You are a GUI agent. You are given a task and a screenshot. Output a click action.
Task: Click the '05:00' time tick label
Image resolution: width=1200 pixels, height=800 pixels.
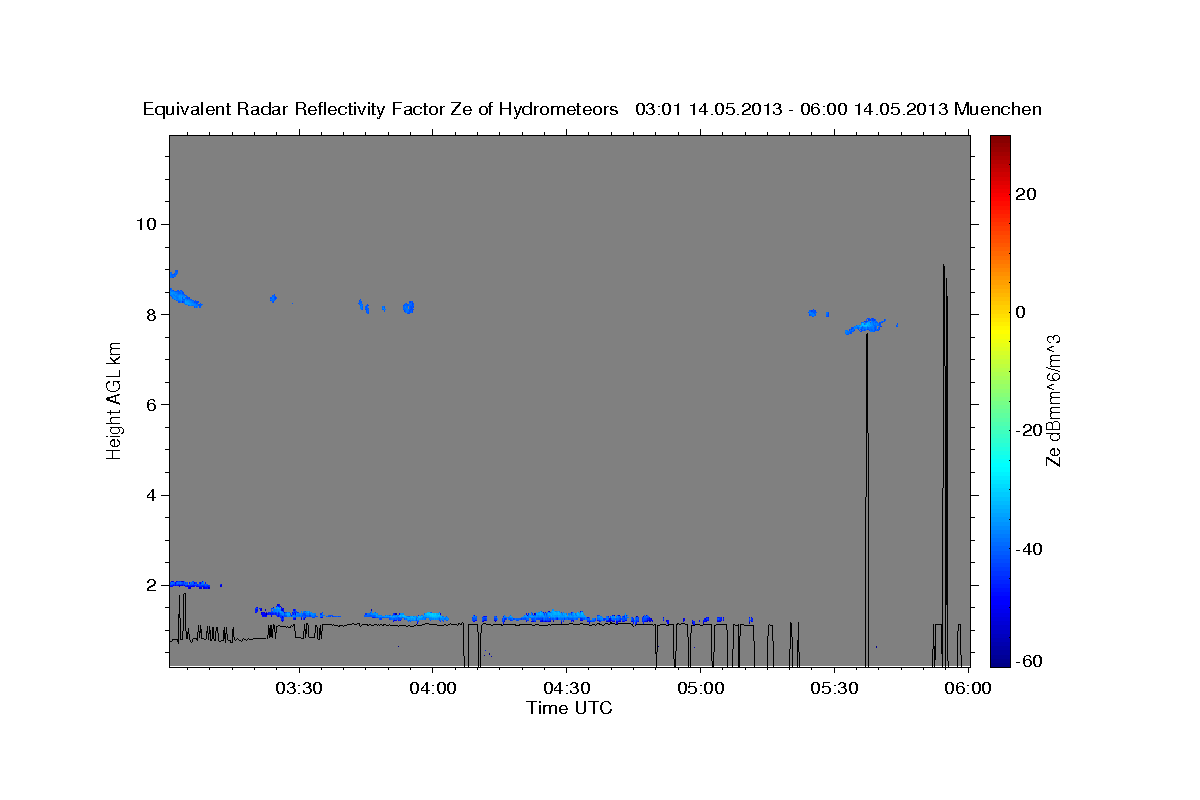click(700, 688)
